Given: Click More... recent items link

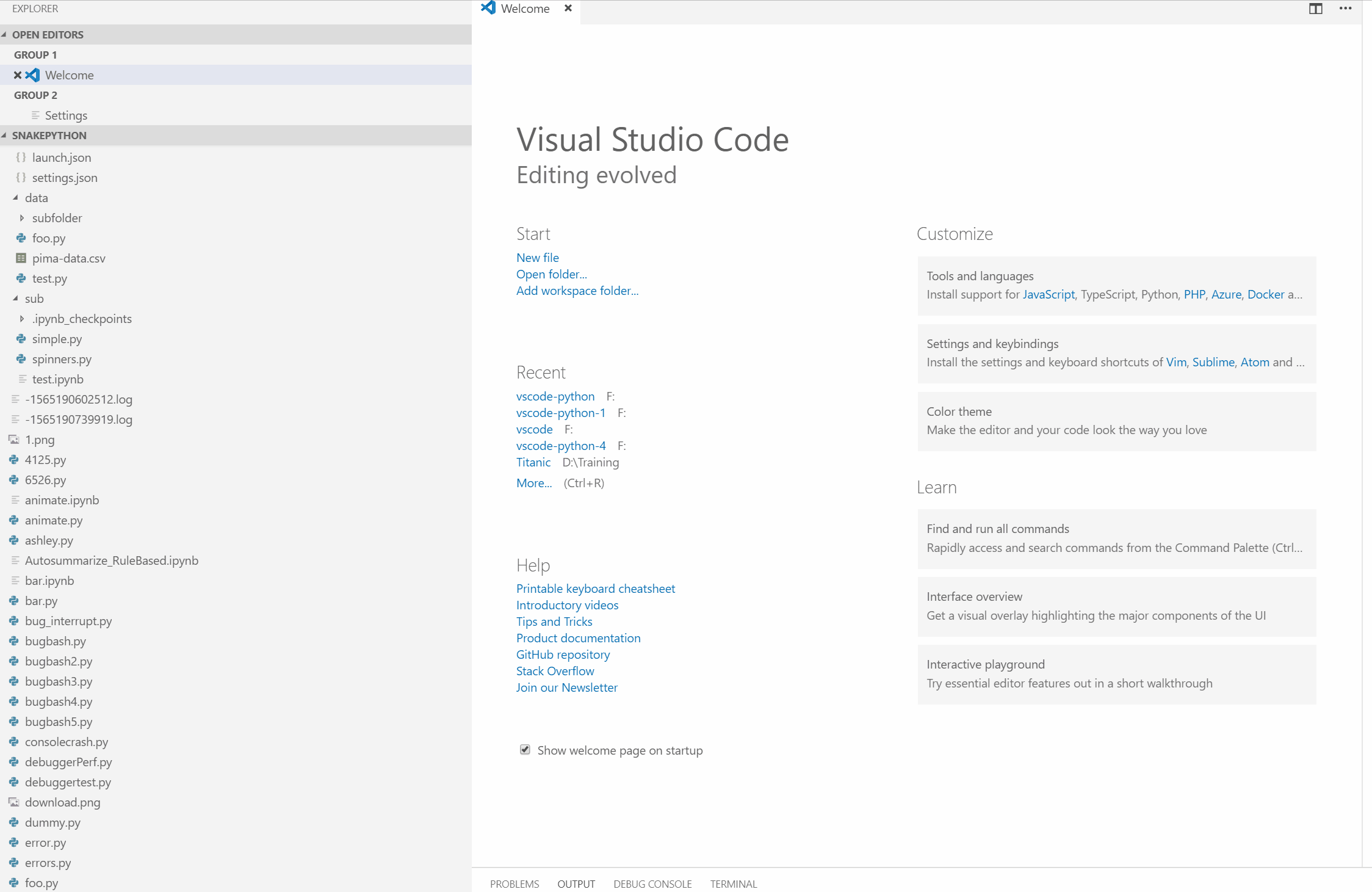Looking at the screenshot, I should tap(534, 483).
